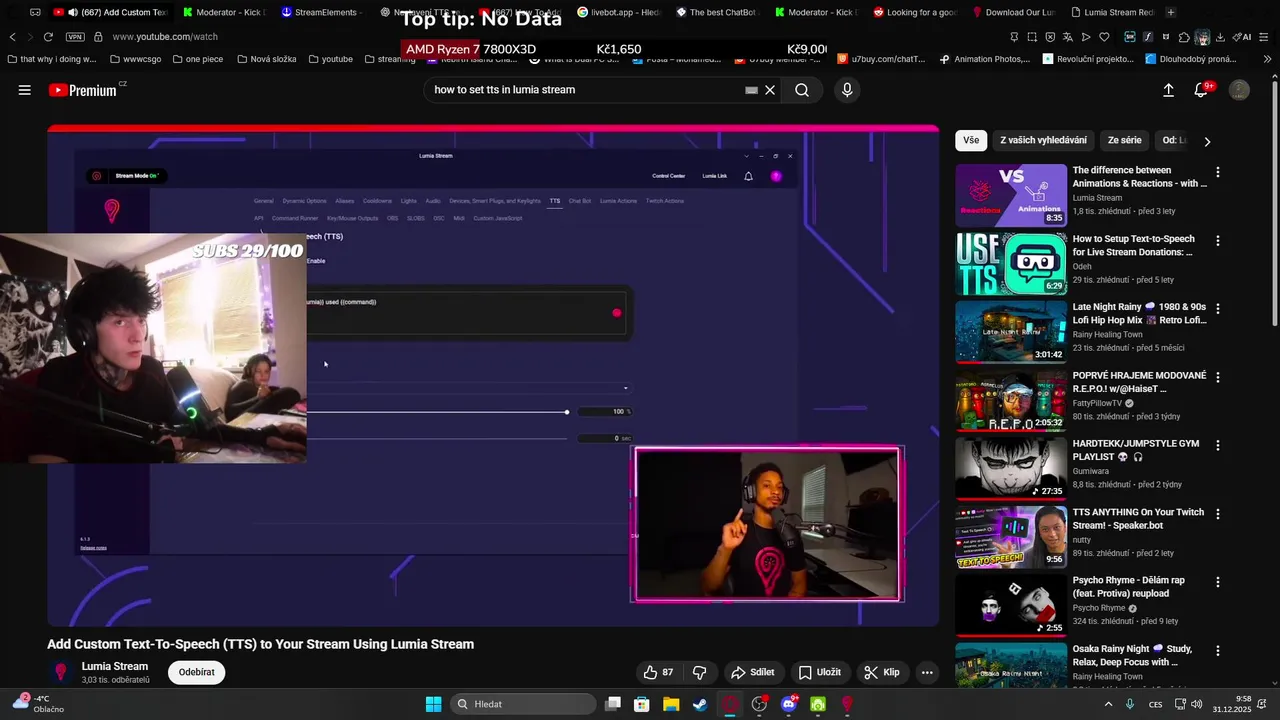Open the Osaka Rainy Night video thumbnail
Image resolution: width=1280 pixels, height=720 pixels.
pyautogui.click(x=1011, y=665)
